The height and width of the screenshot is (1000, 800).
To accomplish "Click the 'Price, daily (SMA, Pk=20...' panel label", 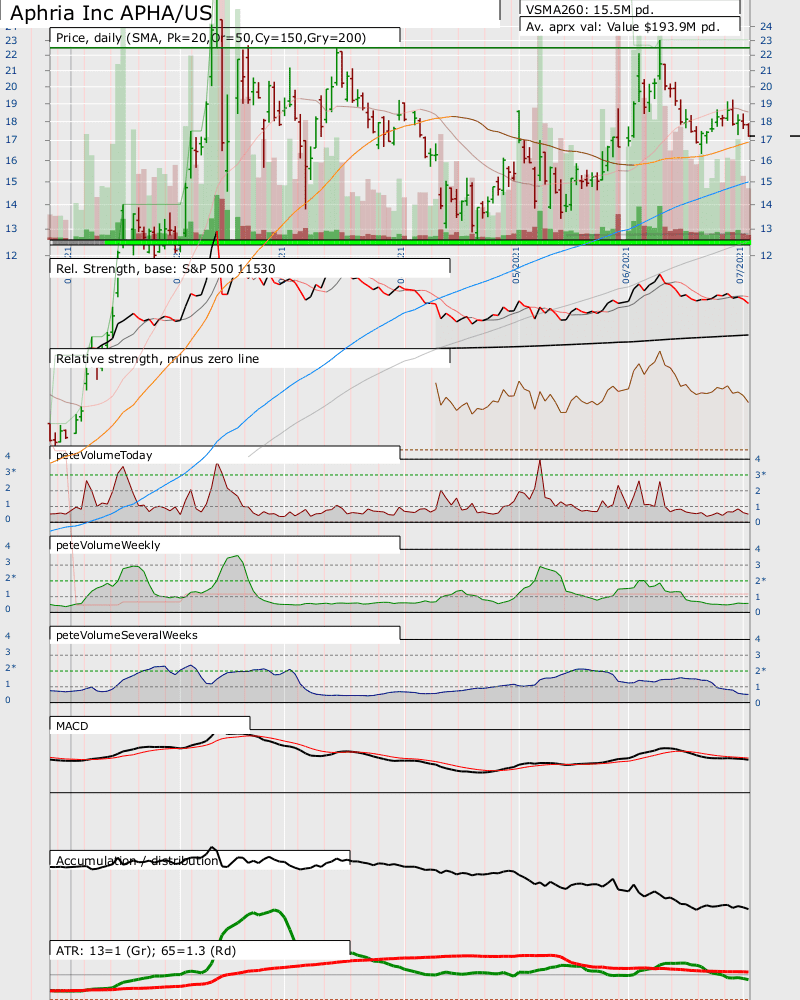I will pyautogui.click(x=211, y=38).
